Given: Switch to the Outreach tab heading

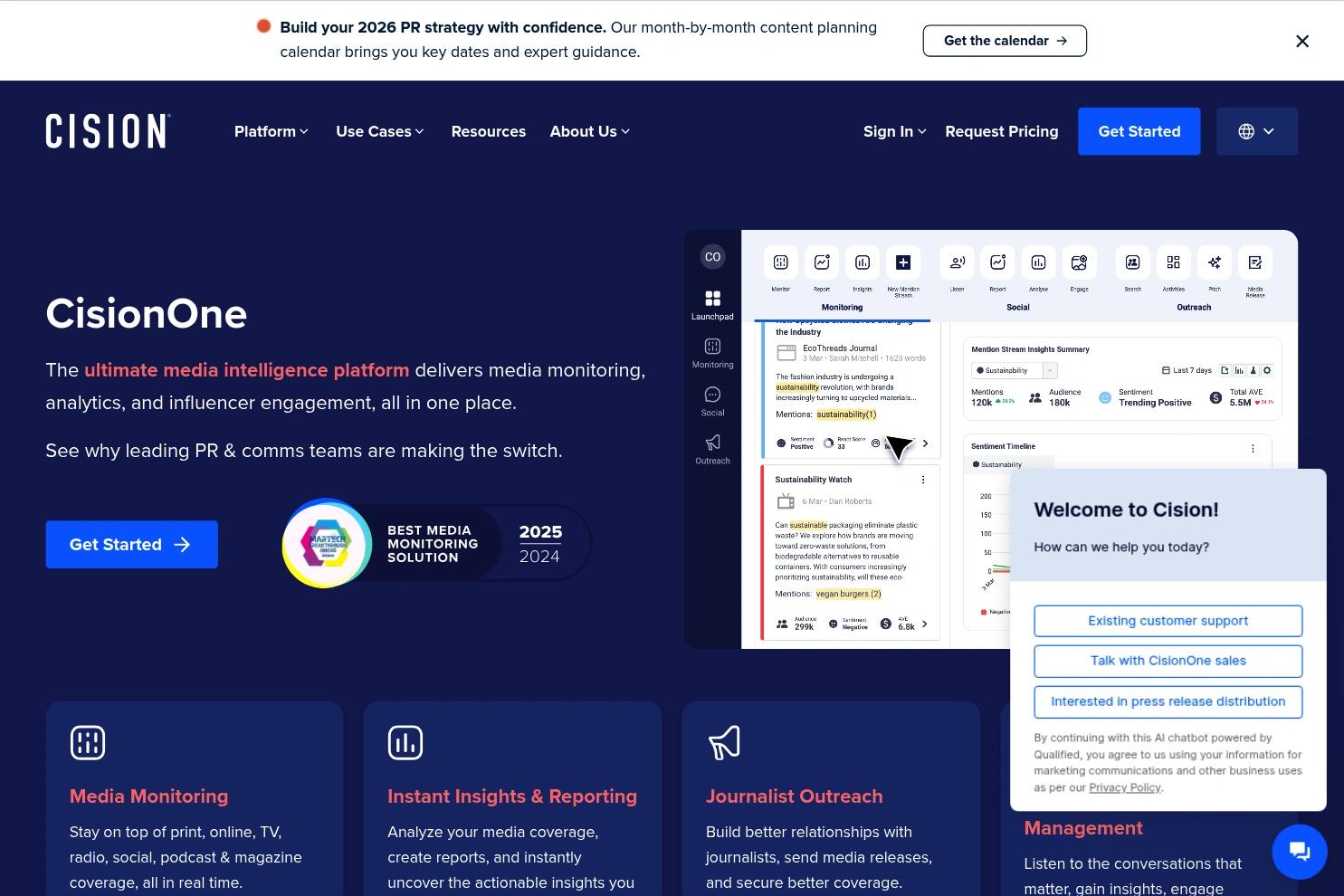Looking at the screenshot, I should (x=1194, y=308).
